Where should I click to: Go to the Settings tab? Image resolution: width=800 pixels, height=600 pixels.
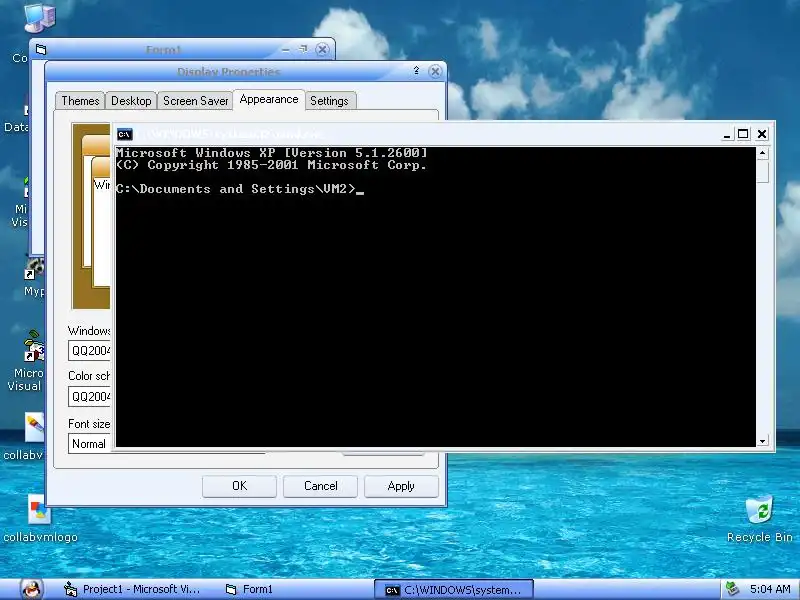point(329,101)
